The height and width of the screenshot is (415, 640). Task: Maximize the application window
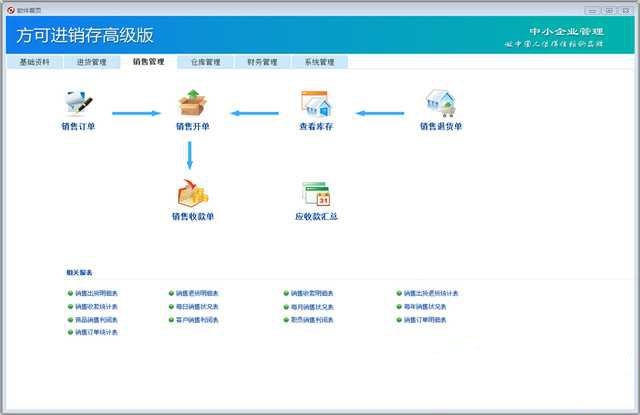point(609,11)
